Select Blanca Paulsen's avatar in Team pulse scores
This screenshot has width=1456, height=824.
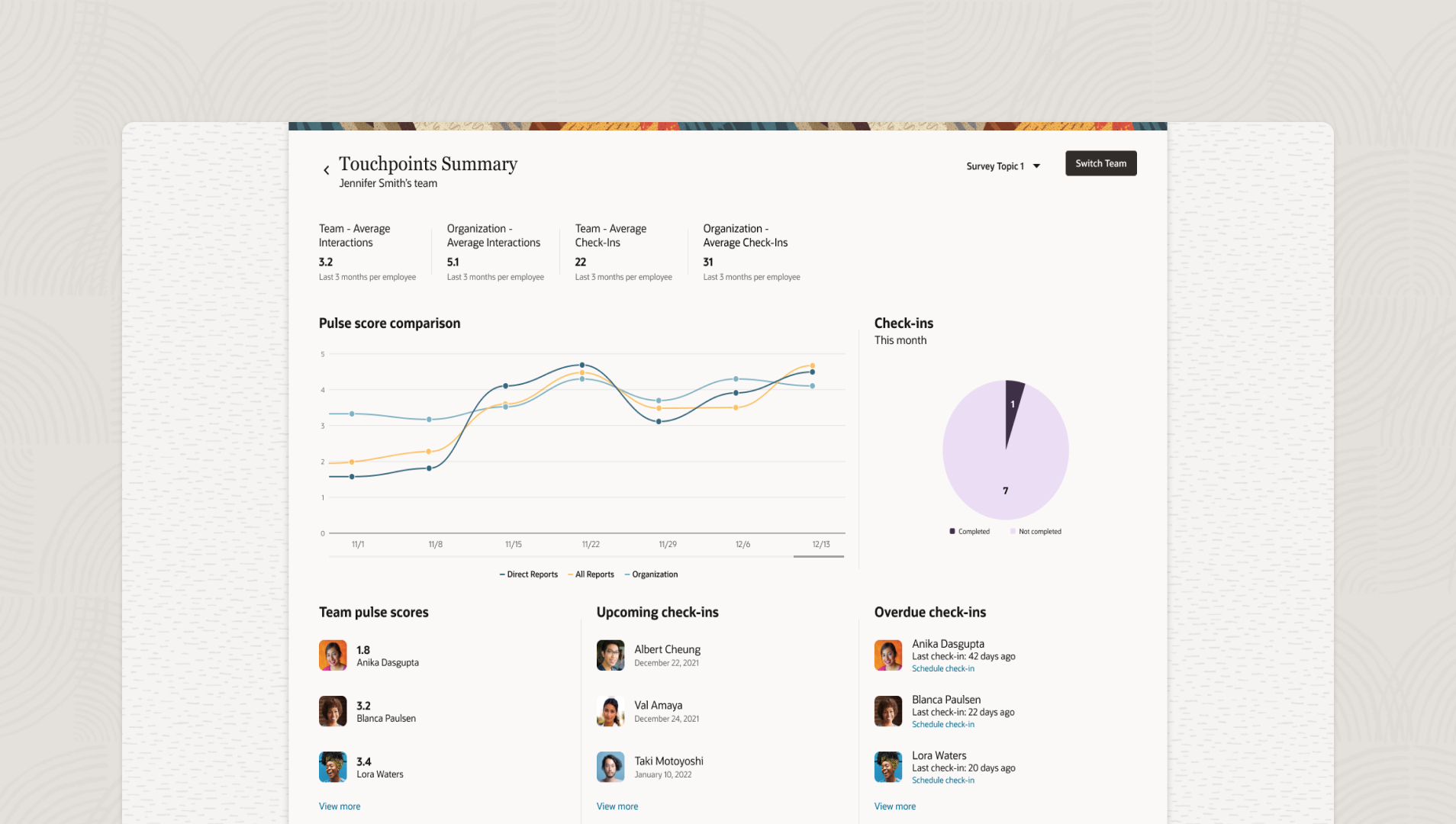pos(333,711)
